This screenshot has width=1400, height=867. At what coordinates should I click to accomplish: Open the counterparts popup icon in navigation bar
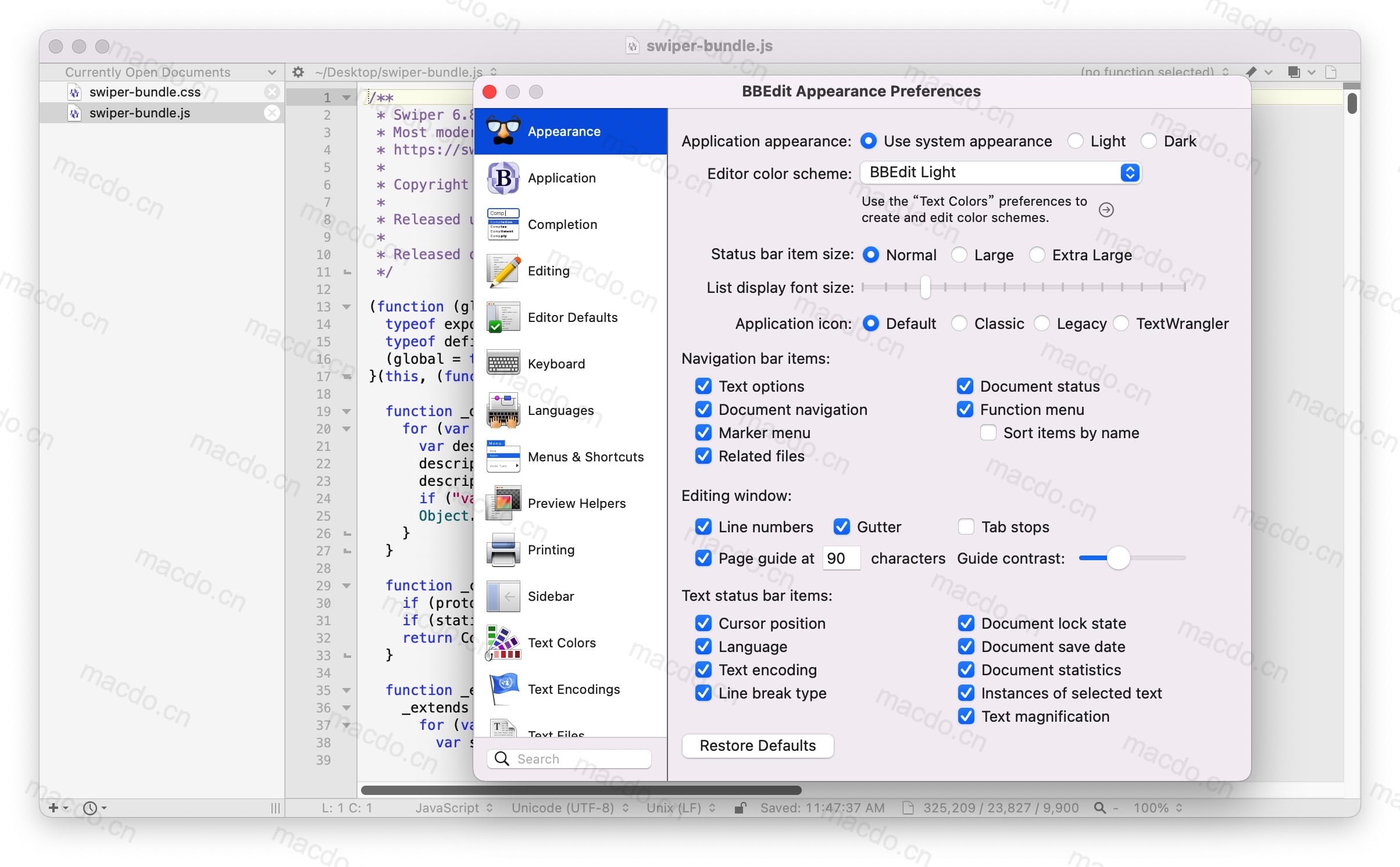1294,72
